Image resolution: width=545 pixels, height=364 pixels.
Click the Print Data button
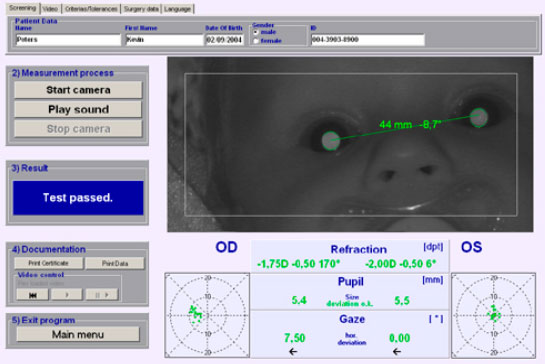(x=115, y=263)
